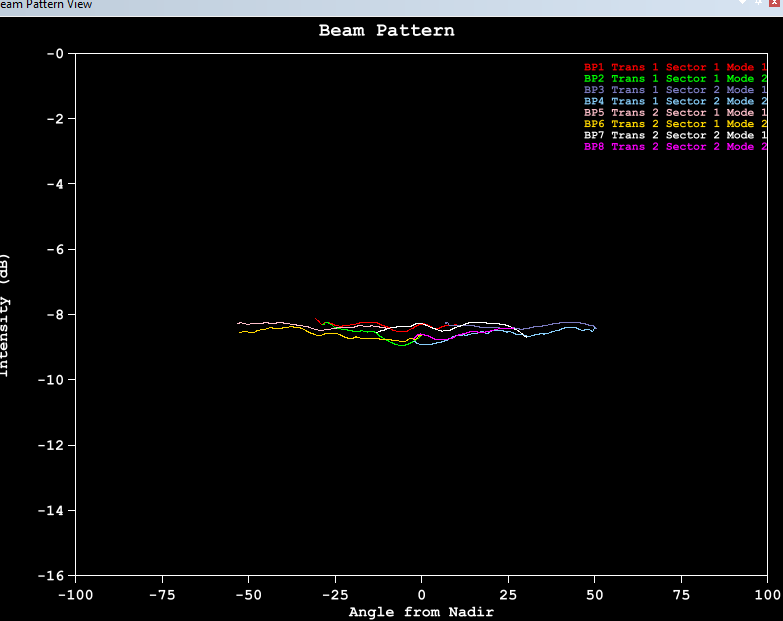783x621 pixels.
Task: Click the 0 tick on the angle axis
Action: tap(421, 594)
